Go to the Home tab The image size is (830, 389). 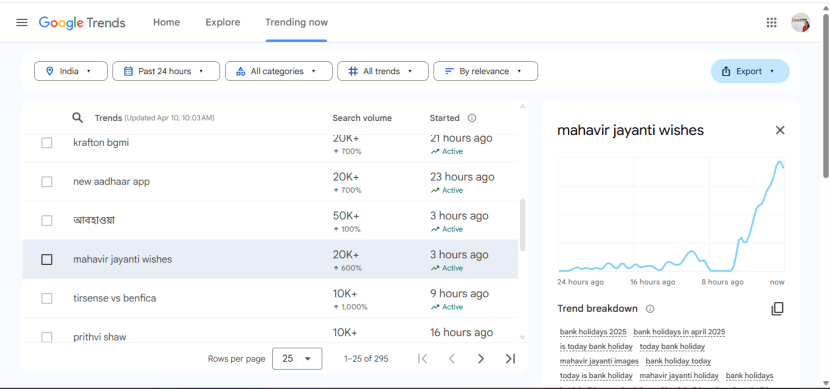166,22
